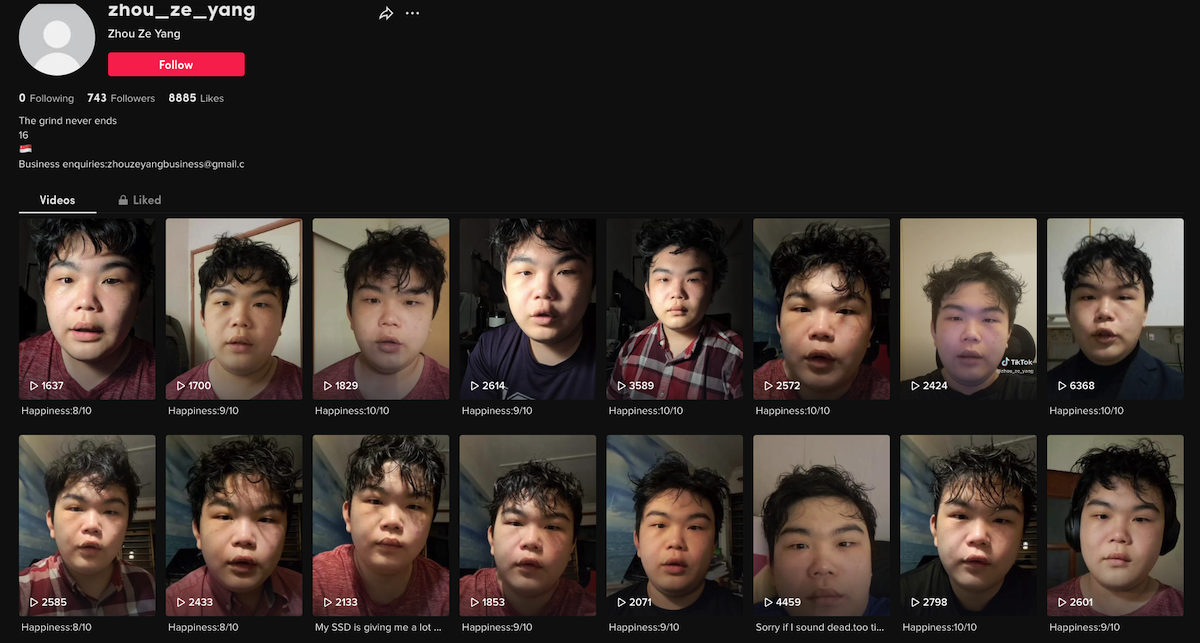Click the play icon showing 4459 views
This screenshot has width=1200, height=643.
pos(766,601)
